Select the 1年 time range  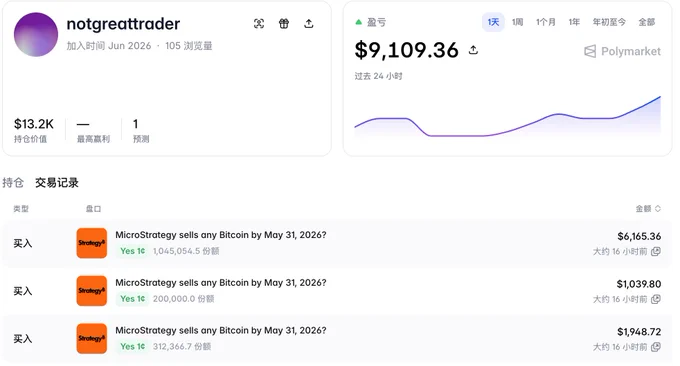point(574,22)
